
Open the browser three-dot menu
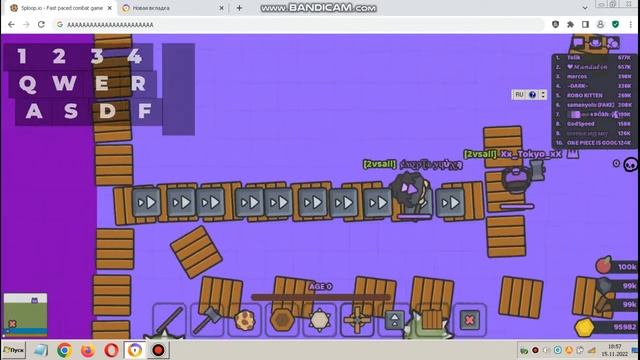point(631,24)
